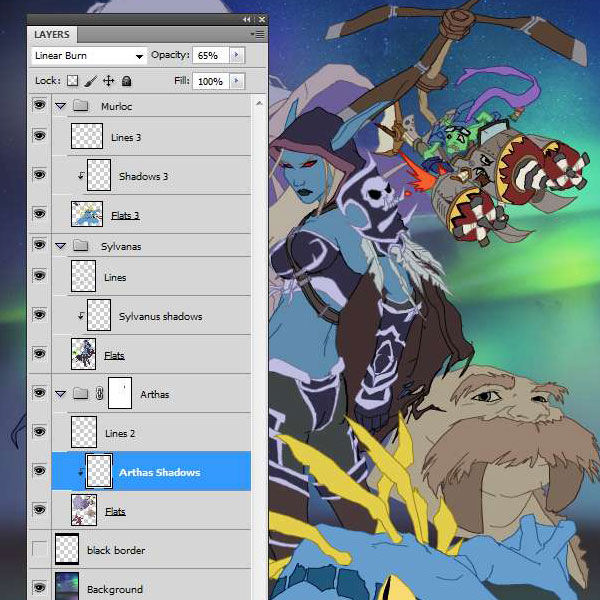The height and width of the screenshot is (600, 600).
Task: Select the Flats 3 layer name
Action: (125, 216)
